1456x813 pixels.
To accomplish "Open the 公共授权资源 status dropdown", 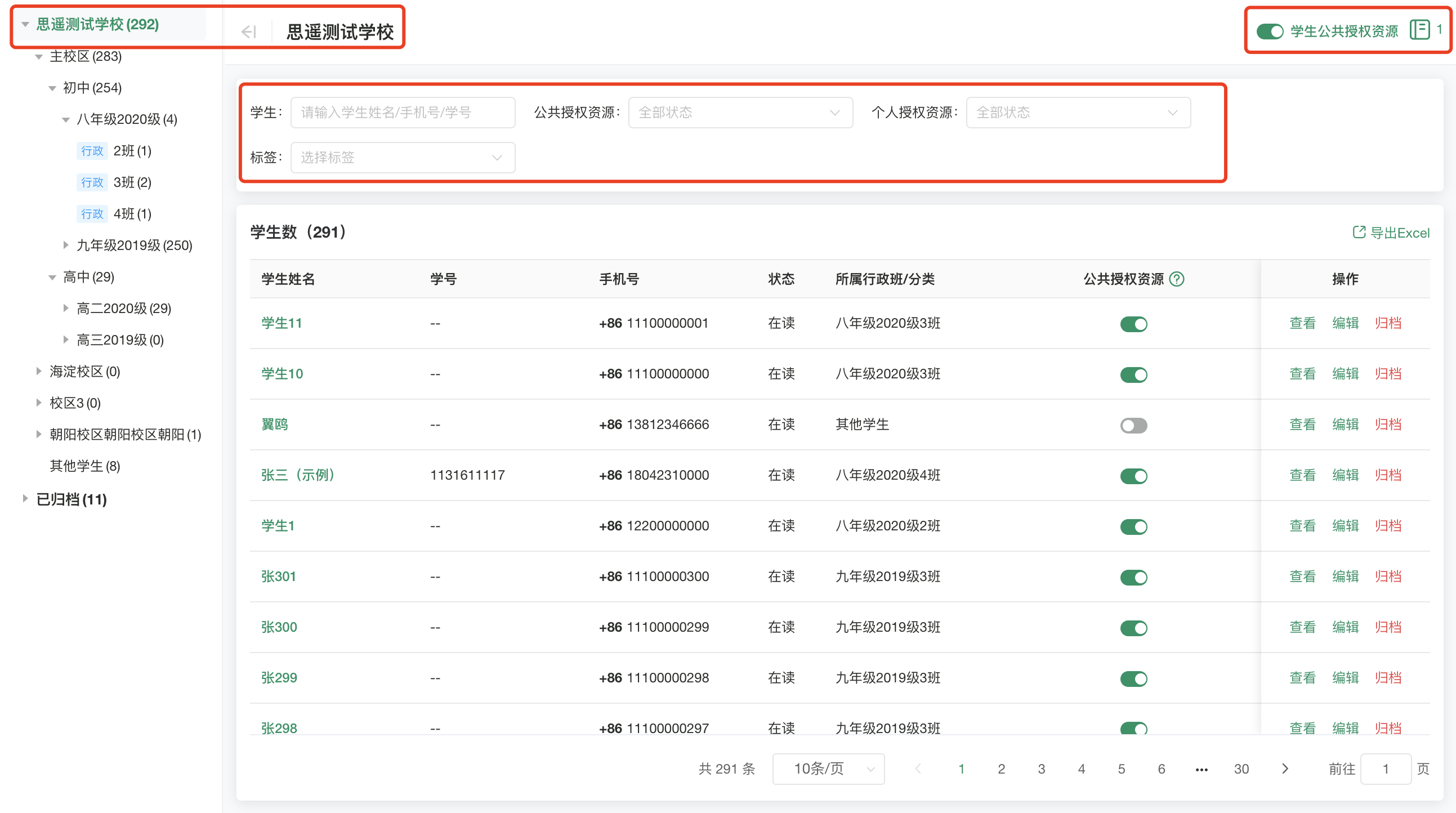I will [740, 113].
